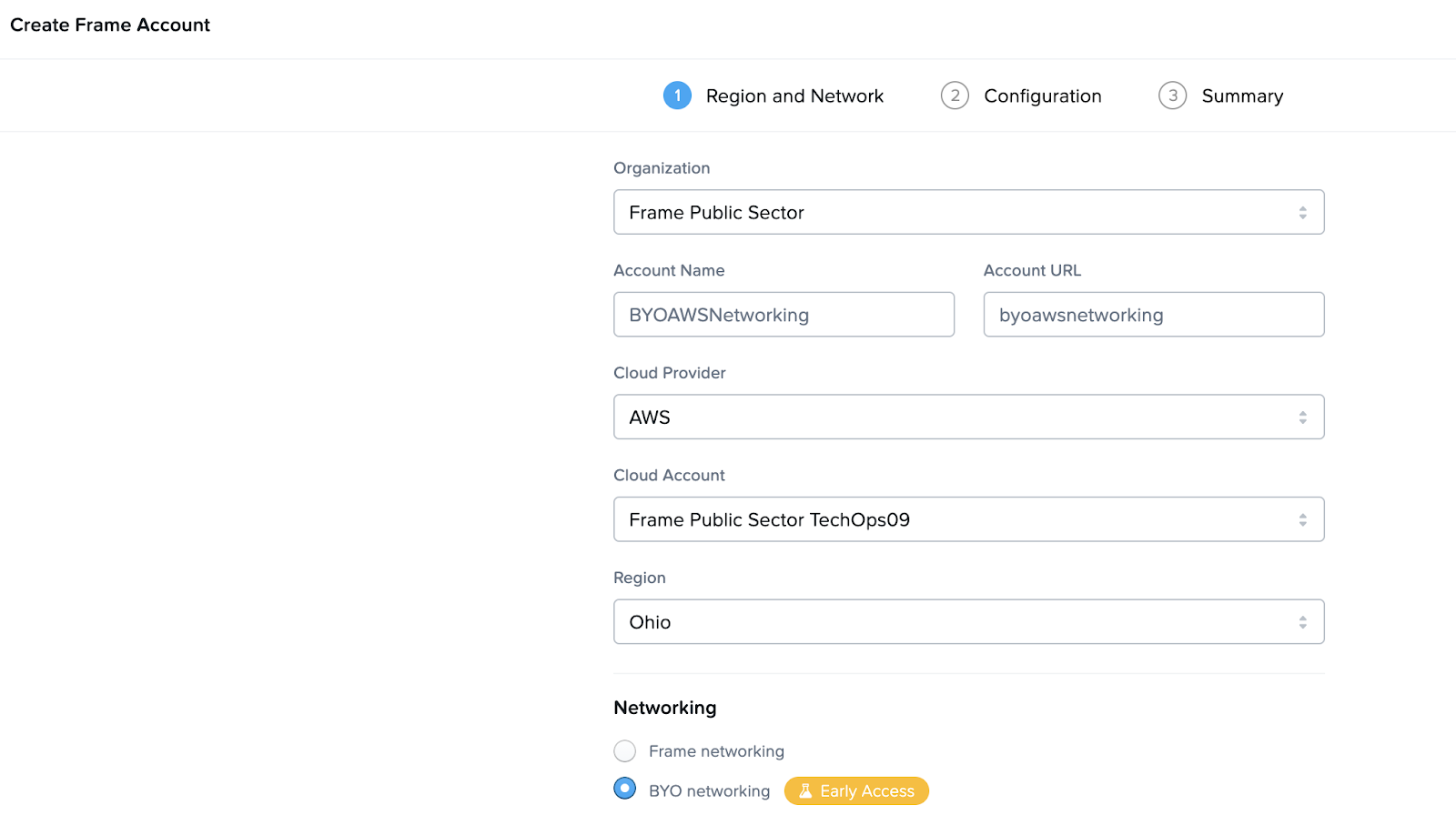Click the step 2 circle icon
The image size is (1456, 825).
(955, 96)
